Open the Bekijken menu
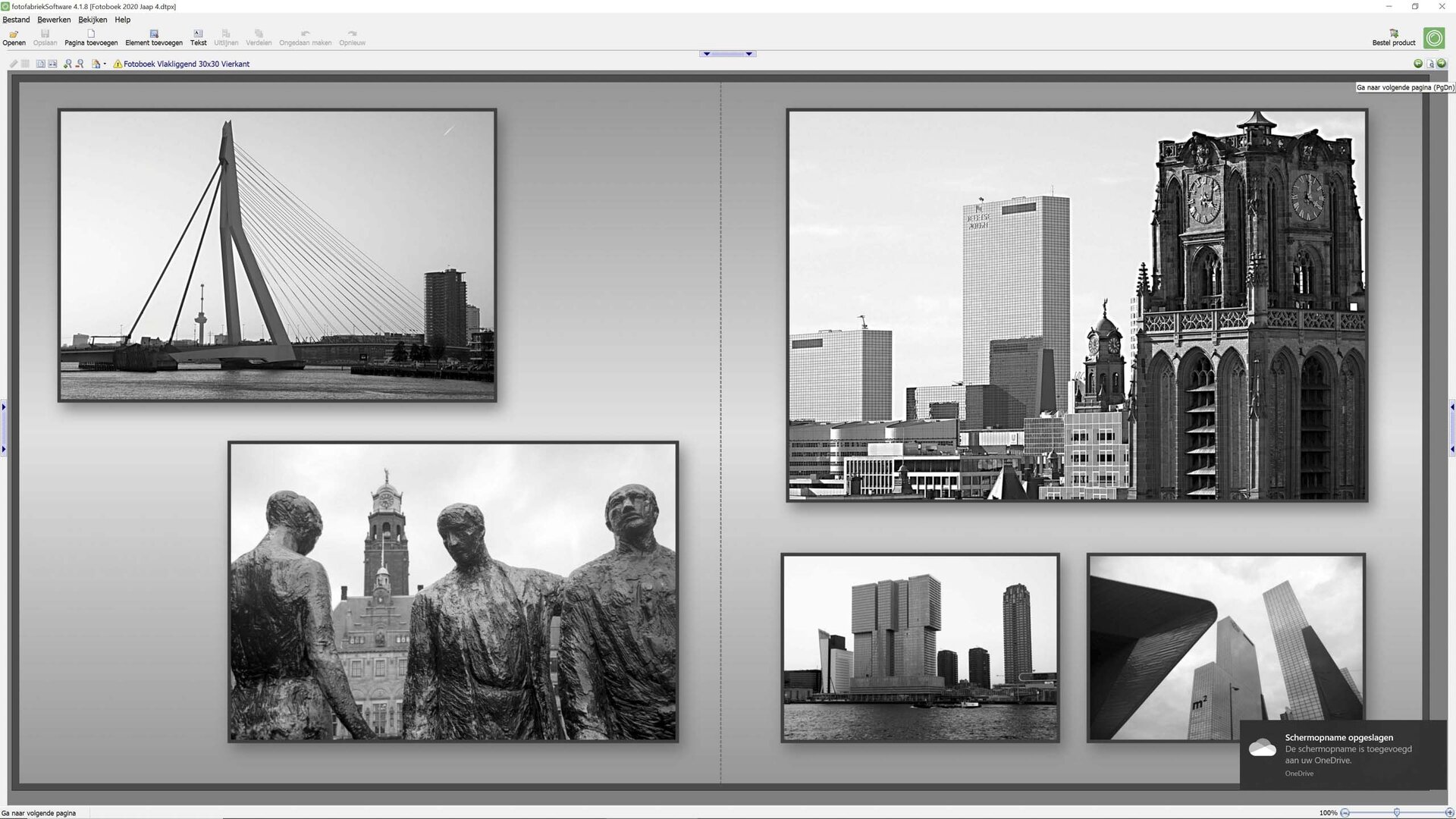This screenshot has width=1456, height=819. click(93, 20)
